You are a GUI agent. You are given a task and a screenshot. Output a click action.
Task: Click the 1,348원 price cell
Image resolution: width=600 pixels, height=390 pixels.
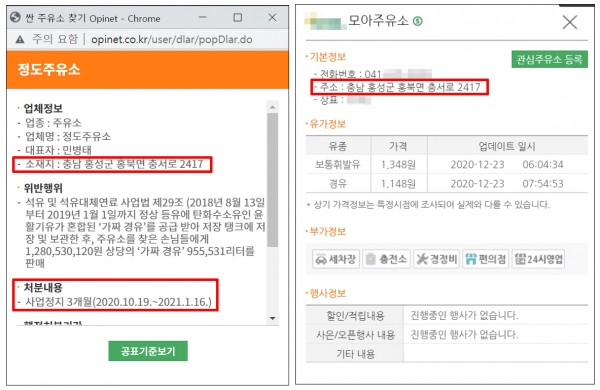click(x=398, y=165)
